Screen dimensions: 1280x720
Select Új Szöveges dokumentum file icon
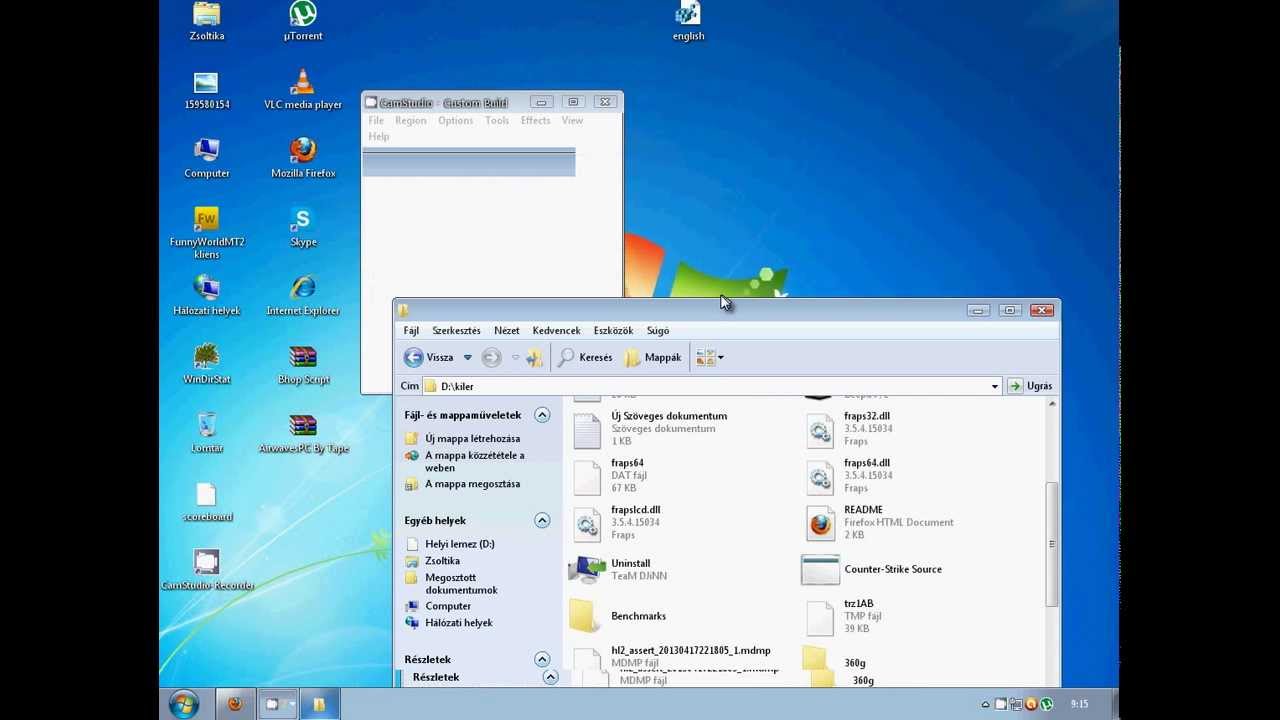tap(587, 430)
